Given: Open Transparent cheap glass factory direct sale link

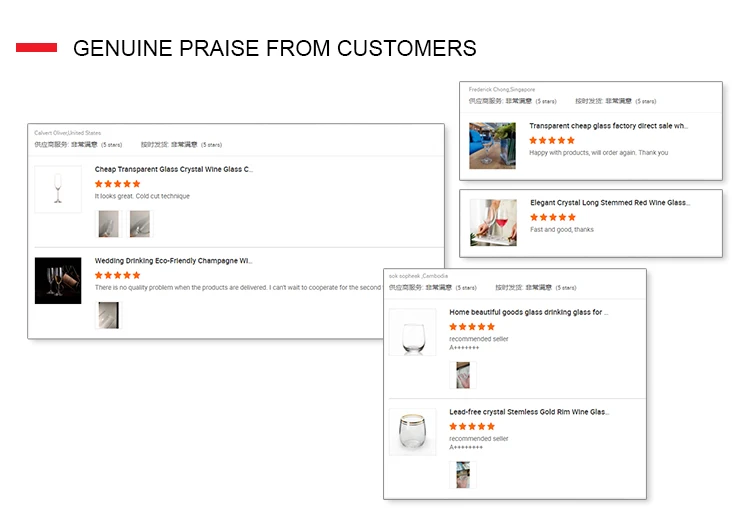Looking at the screenshot, I should pyautogui.click(x=608, y=126).
